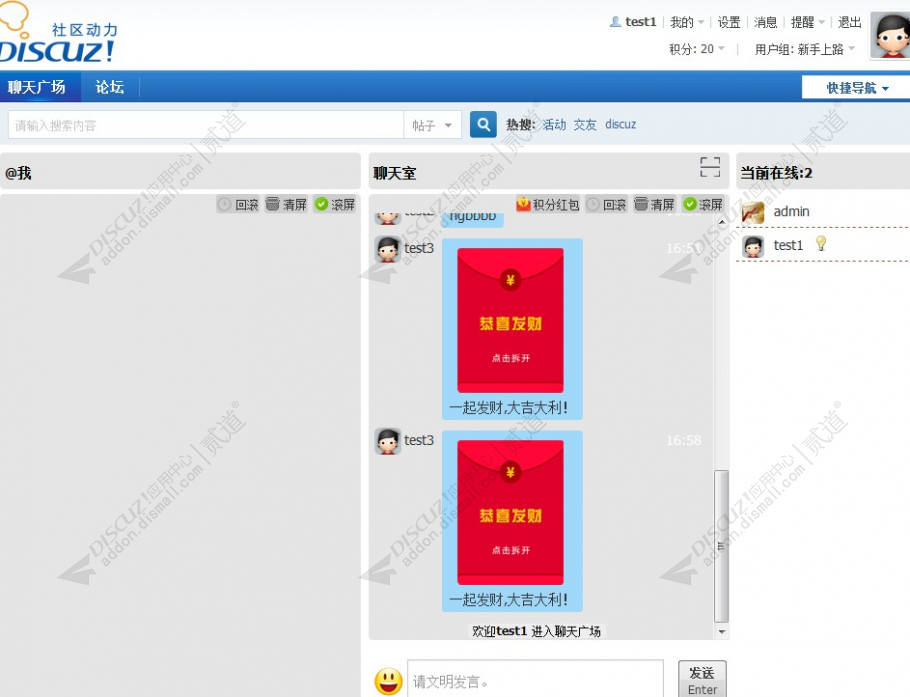Viewport: 910px width, 697px height.
Task: Switch to the 聊天广场 tab
Action: click(37, 87)
